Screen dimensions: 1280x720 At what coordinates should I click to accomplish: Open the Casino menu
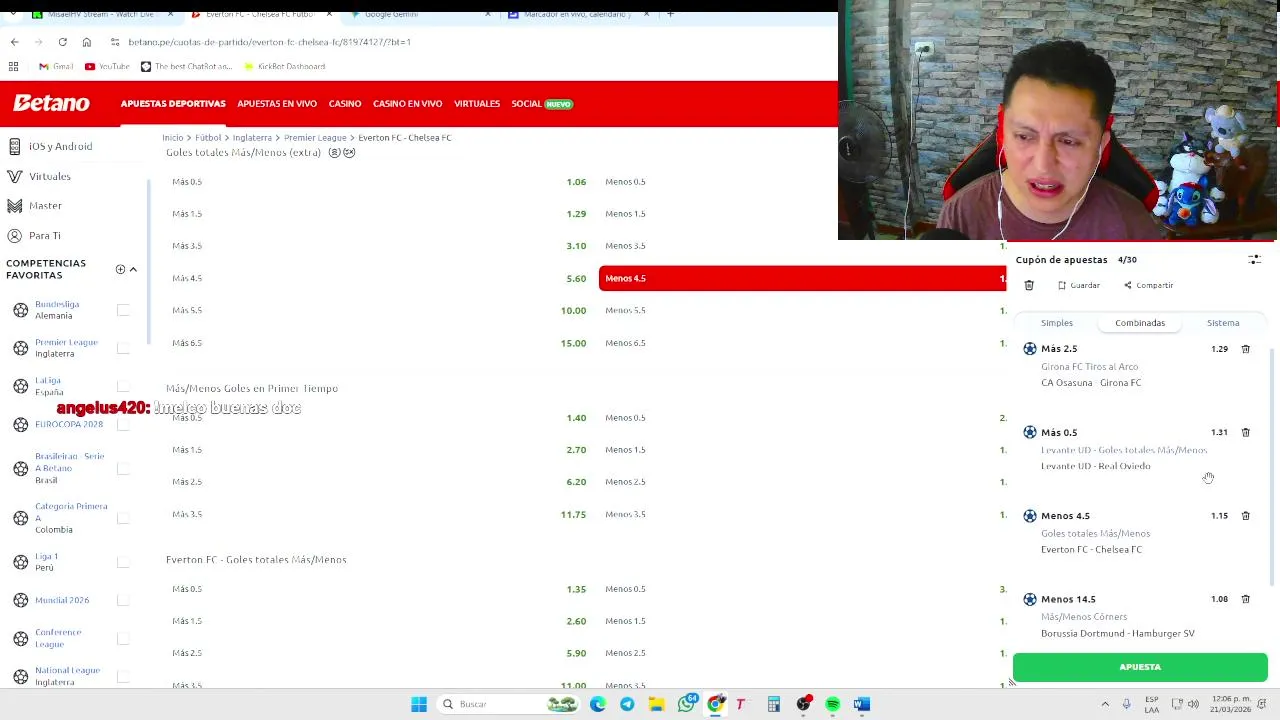[x=345, y=104]
